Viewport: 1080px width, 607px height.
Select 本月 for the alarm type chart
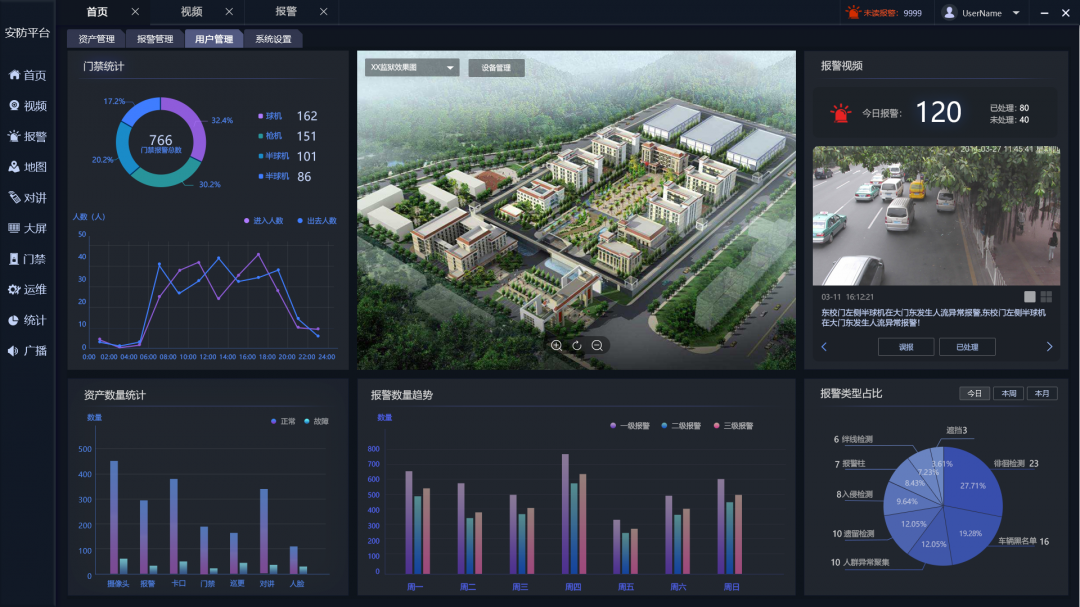click(x=1042, y=393)
